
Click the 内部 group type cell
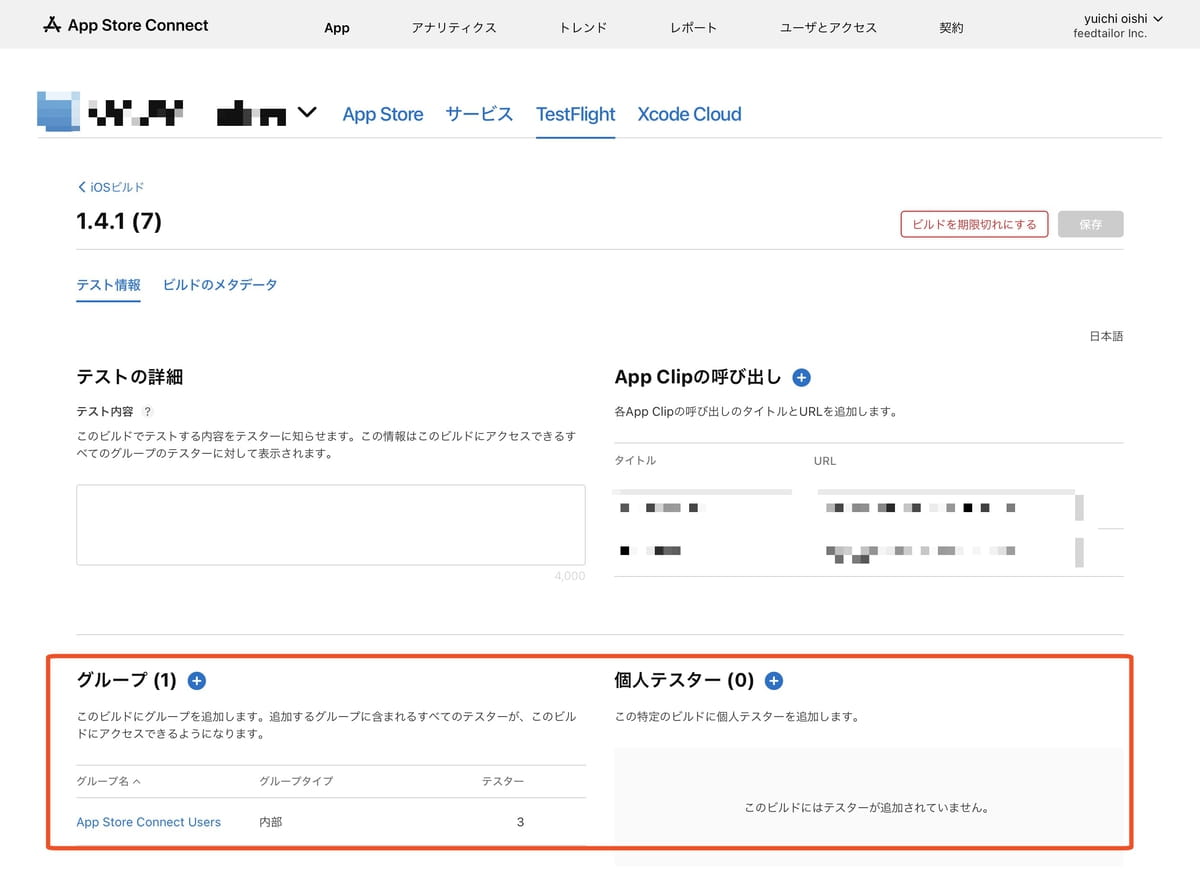(x=271, y=822)
